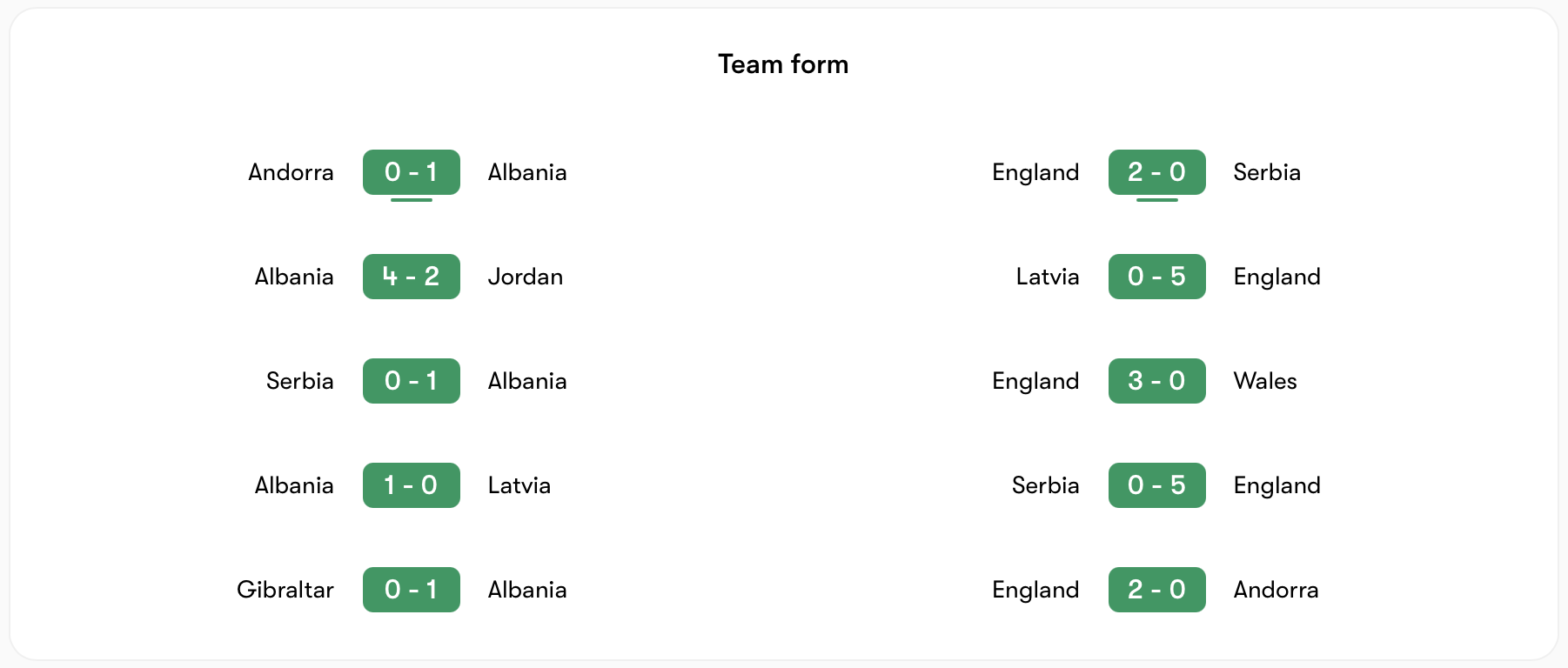Select the England 3 - 0 Wales score
Screen dimensions: 1568x668
1156,381
